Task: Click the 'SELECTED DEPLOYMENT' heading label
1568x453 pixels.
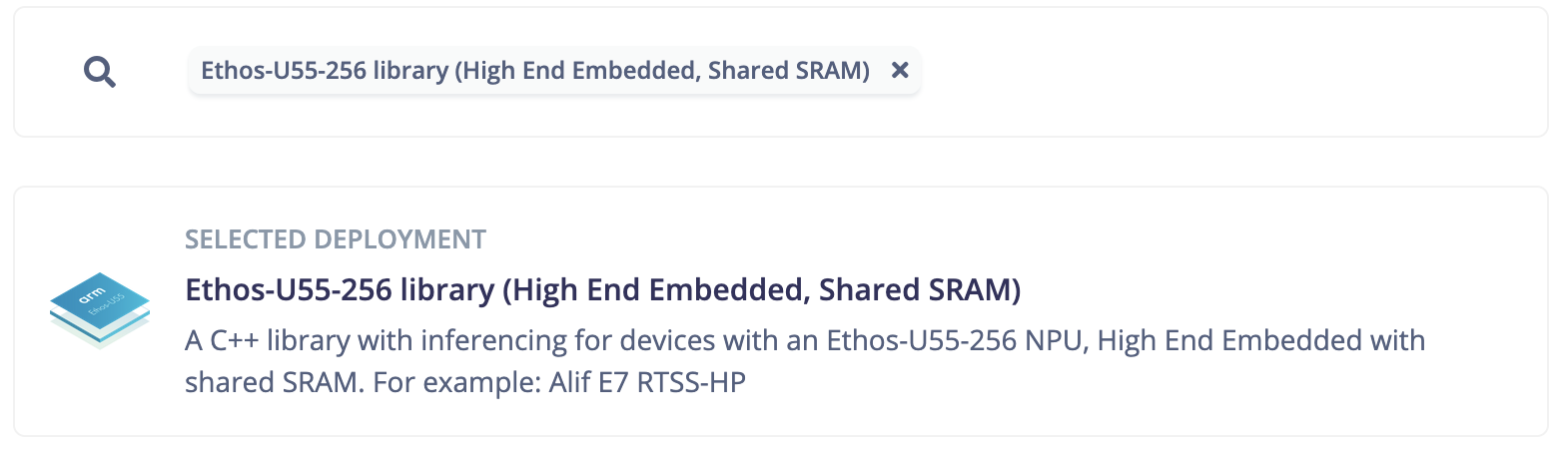Action: (336, 239)
